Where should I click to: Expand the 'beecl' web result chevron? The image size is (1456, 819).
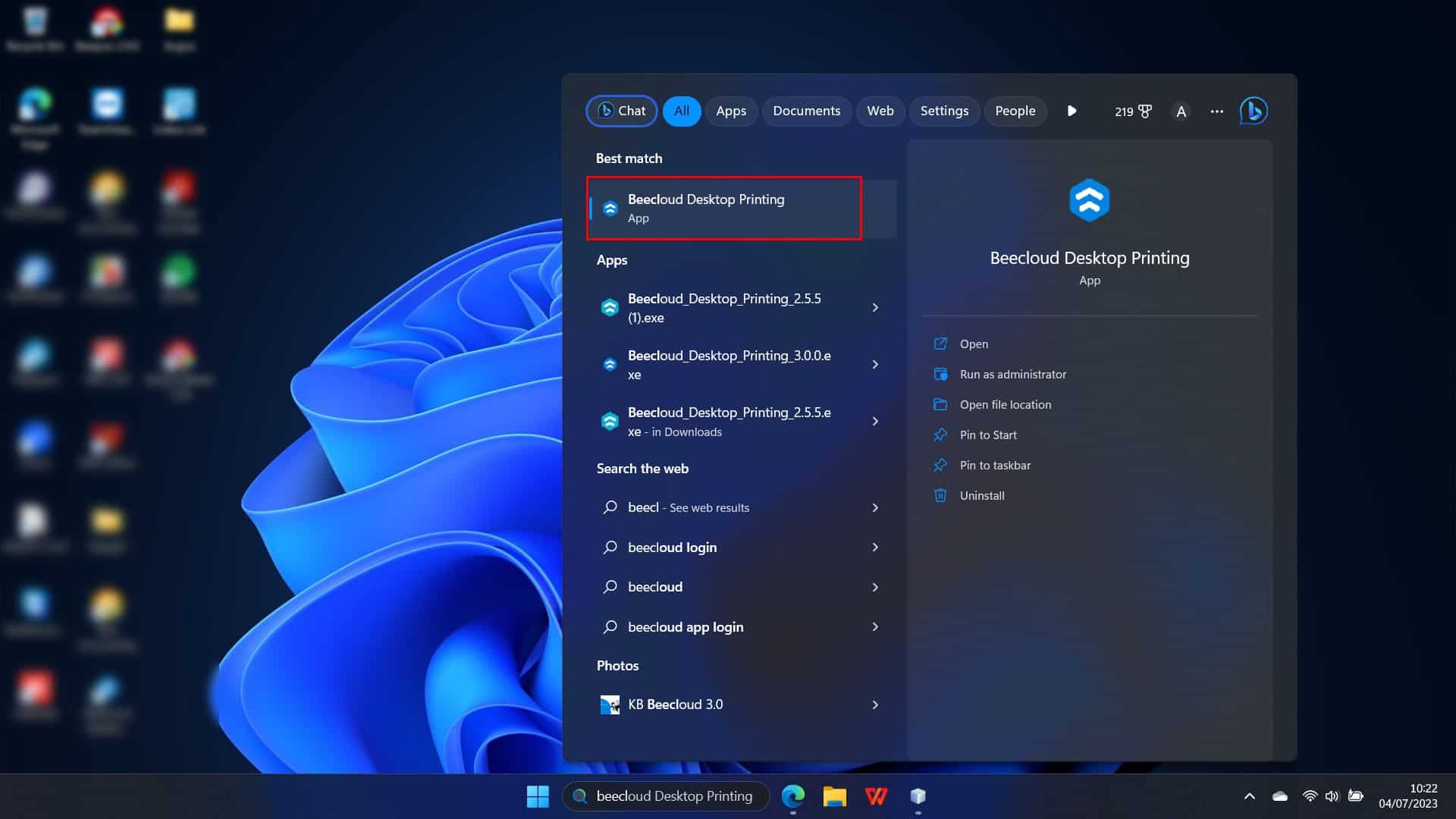coord(875,507)
